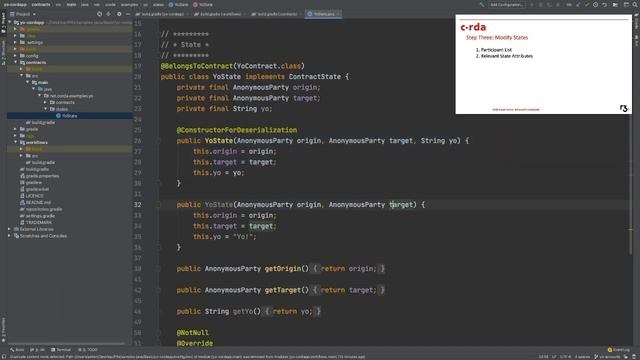Image resolution: width=640 pixels, height=360 pixels.
Task: Click the YoContract.class reference in code
Action: [x=269, y=66]
